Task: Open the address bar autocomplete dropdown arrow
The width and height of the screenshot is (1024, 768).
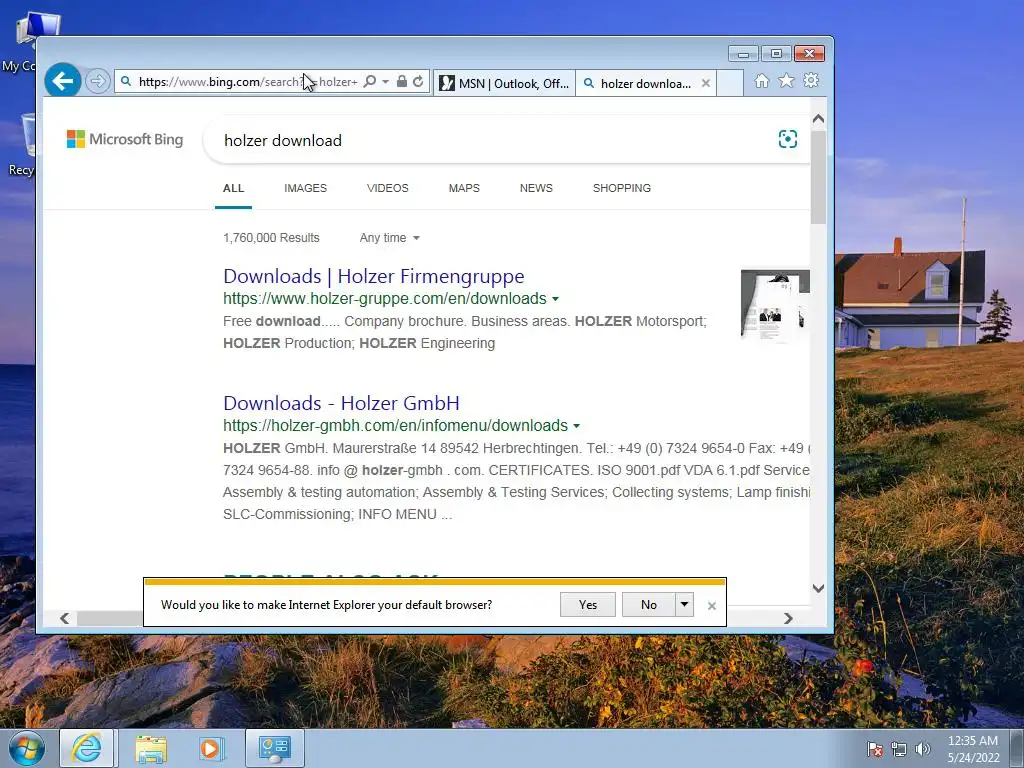Action: click(x=385, y=82)
